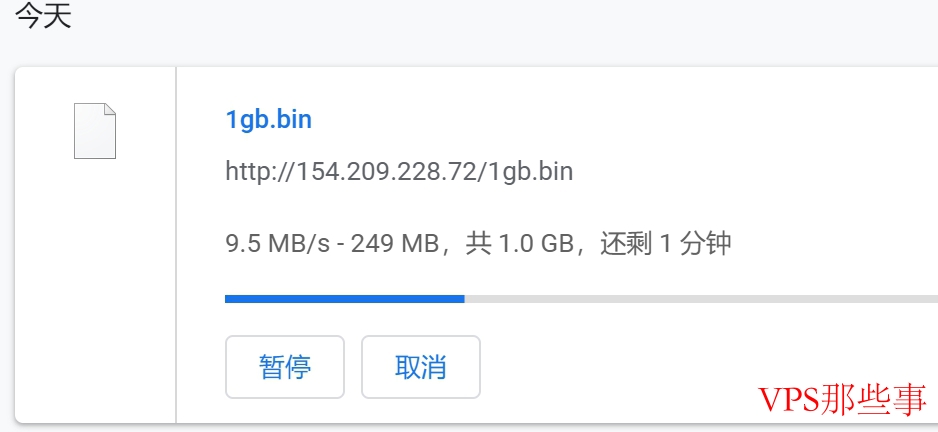Click the blank file icon for 1gb.bin
This screenshot has width=938, height=432.
[x=95, y=131]
